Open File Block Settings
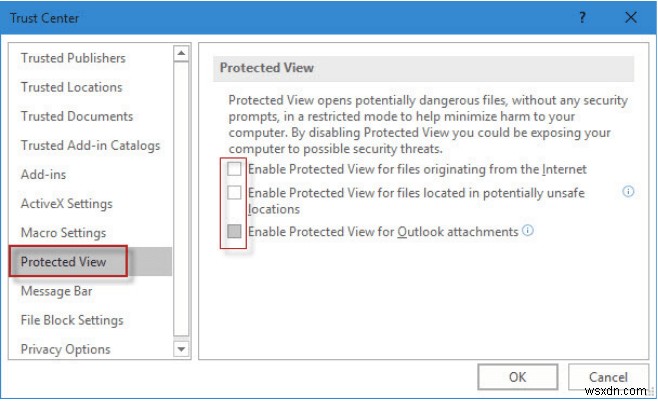 pos(72,320)
